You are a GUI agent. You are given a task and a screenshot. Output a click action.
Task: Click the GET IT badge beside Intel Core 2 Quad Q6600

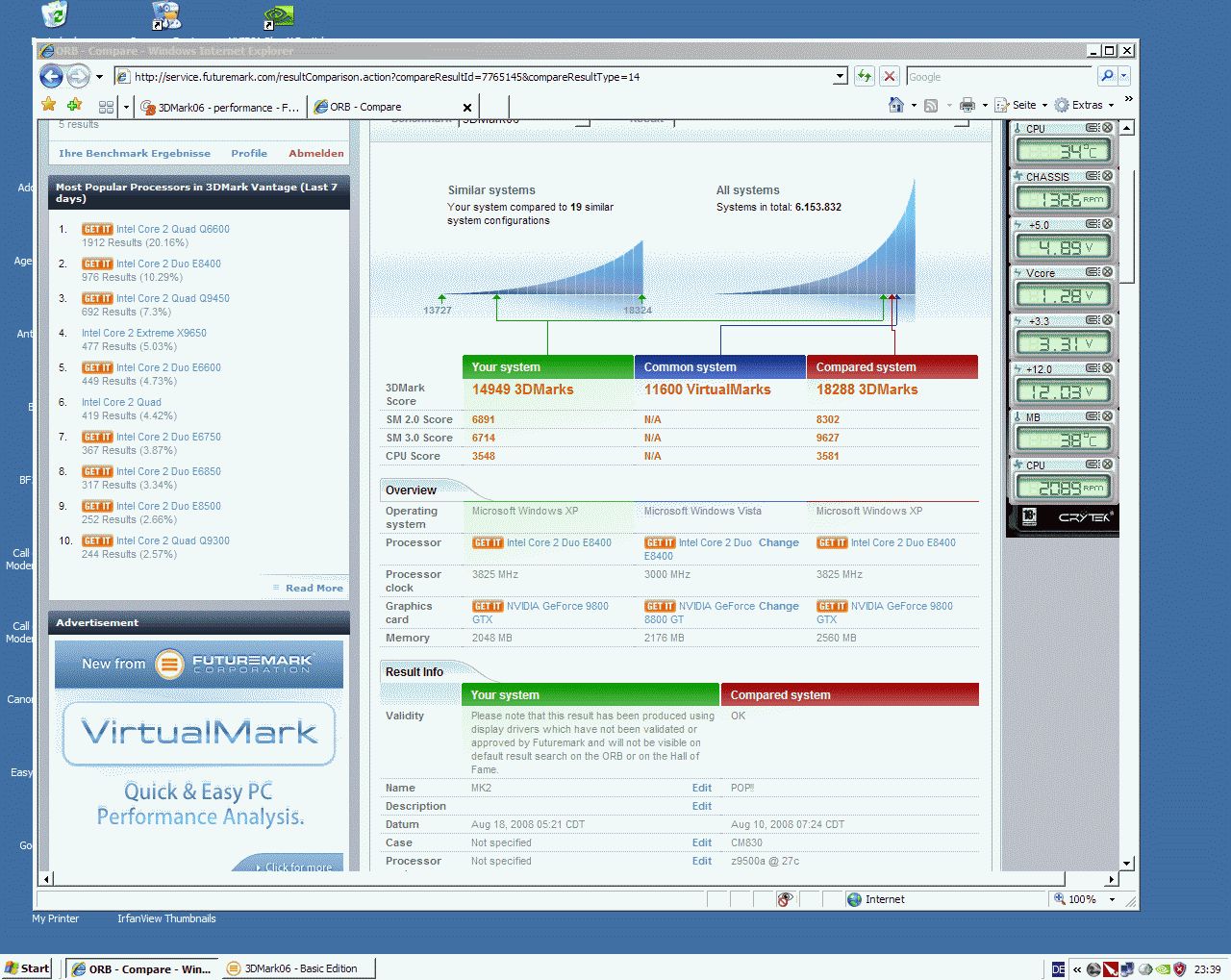click(97, 229)
